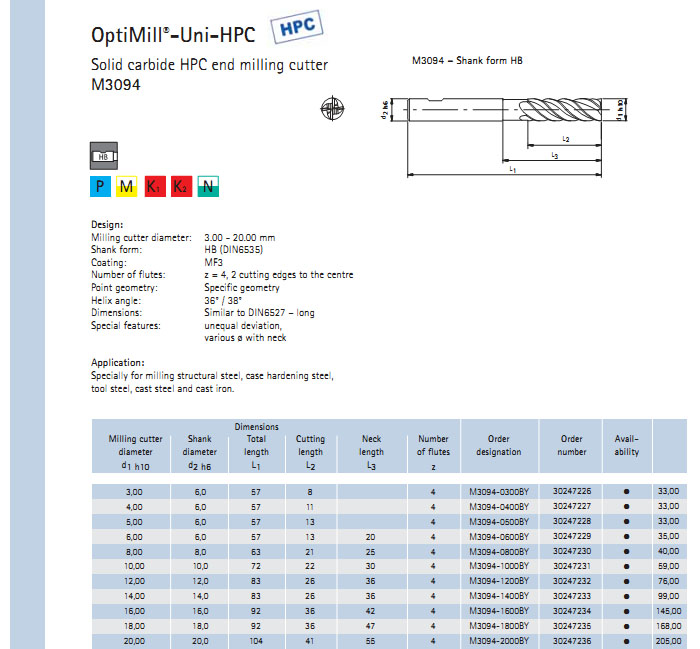700x649 pixels.
Task: Click availability dot for M3094-0800BY
Action: click(627, 551)
